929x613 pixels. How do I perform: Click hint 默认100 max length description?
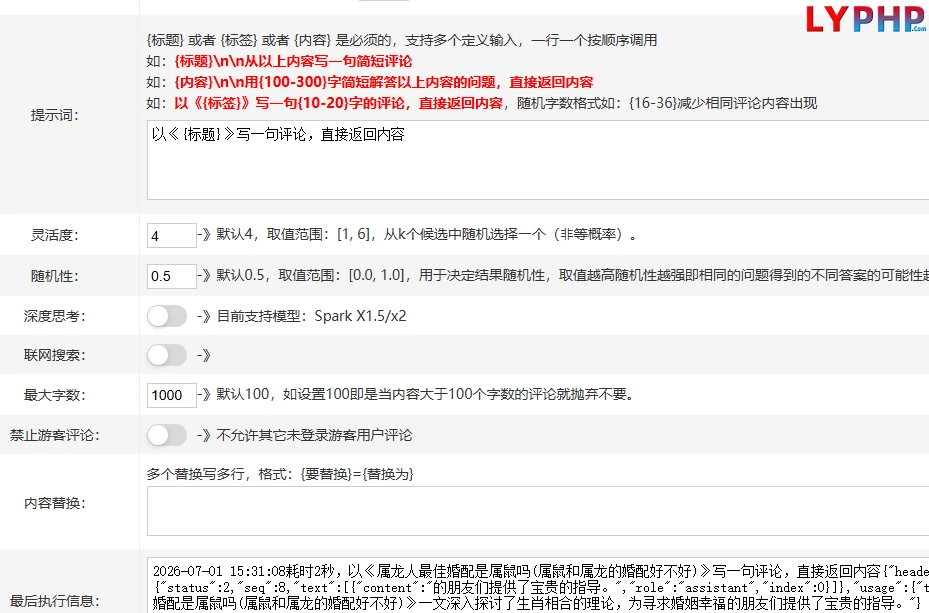pyautogui.click(x=425, y=394)
